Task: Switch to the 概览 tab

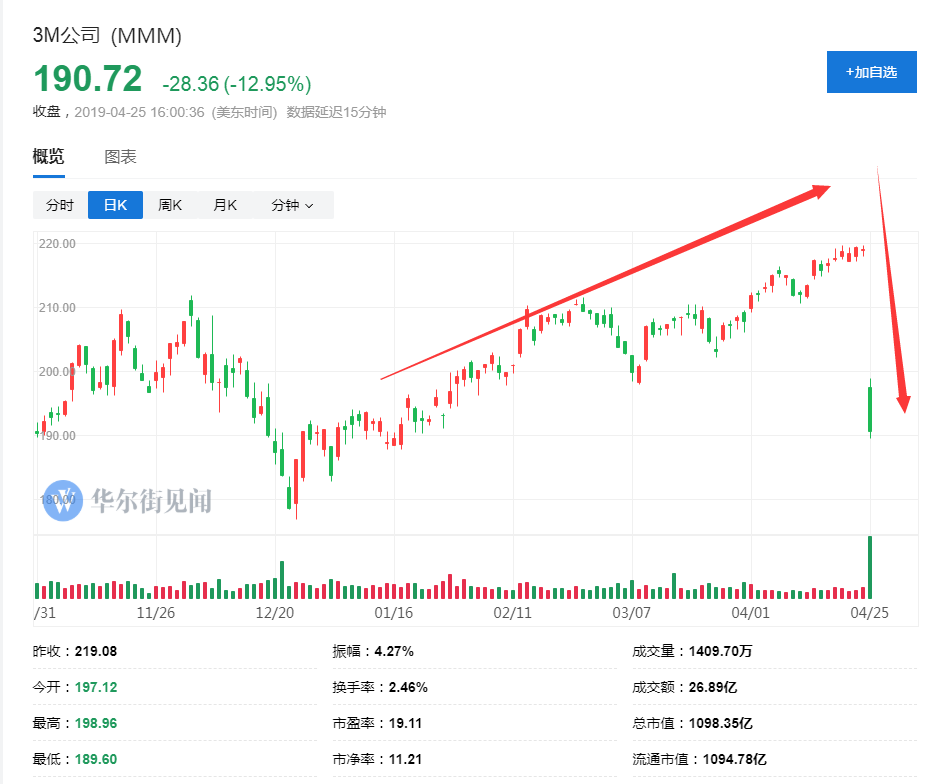Action: point(49,157)
